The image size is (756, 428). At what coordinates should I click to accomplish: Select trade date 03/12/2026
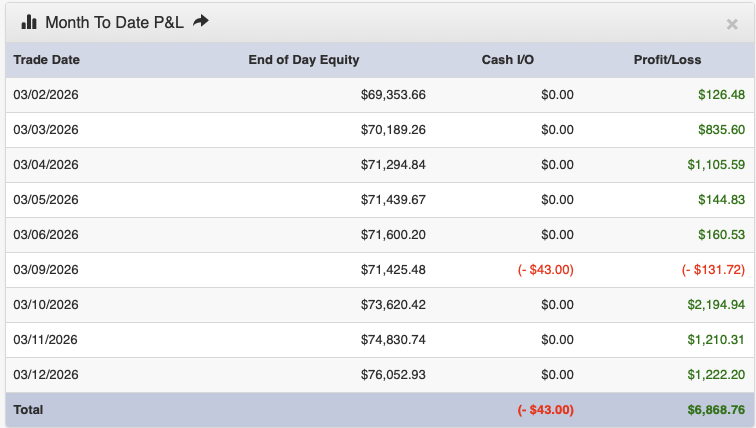[46, 374]
